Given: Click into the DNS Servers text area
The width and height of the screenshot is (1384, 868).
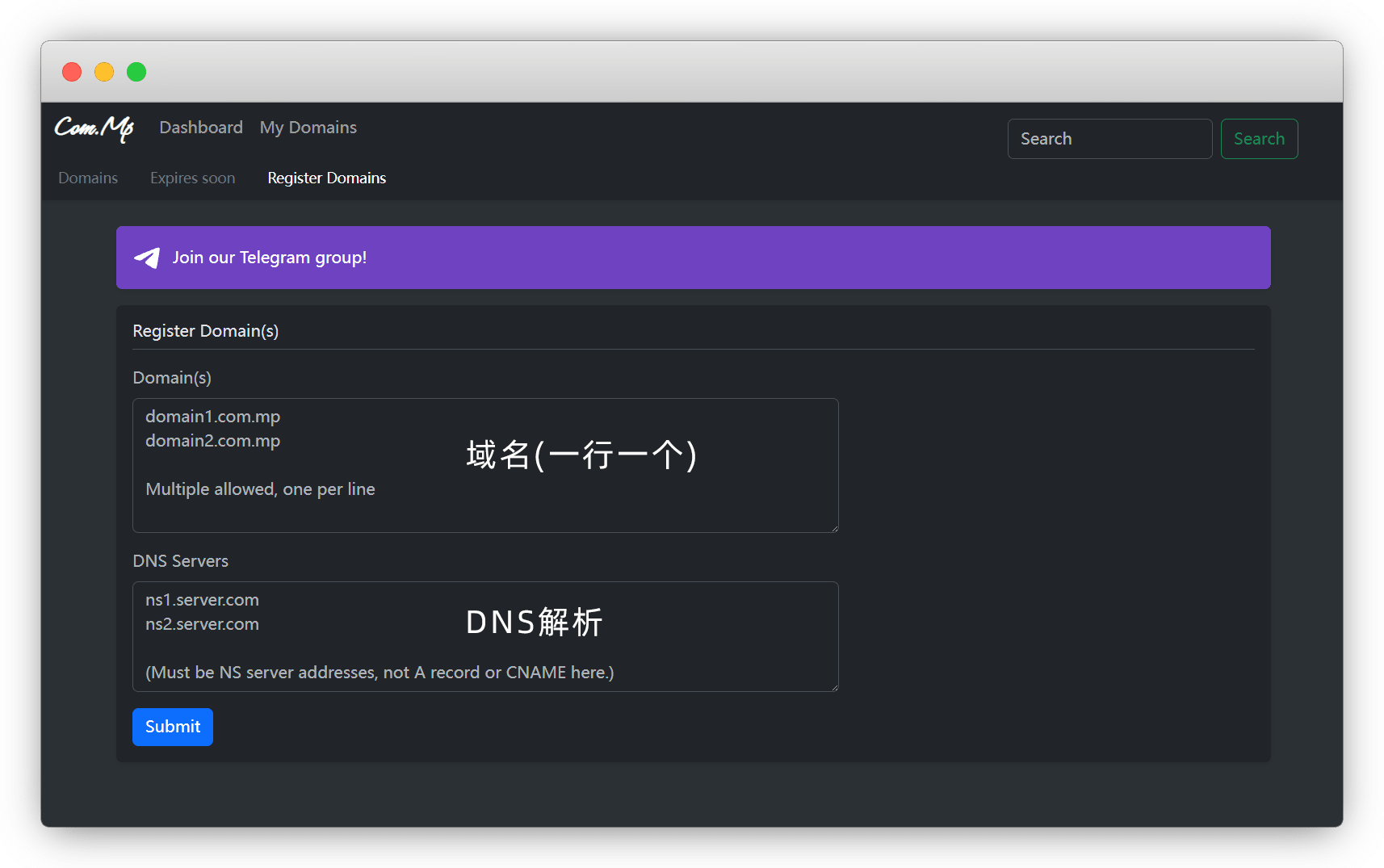Looking at the screenshot, I should (x=484, y=636).
